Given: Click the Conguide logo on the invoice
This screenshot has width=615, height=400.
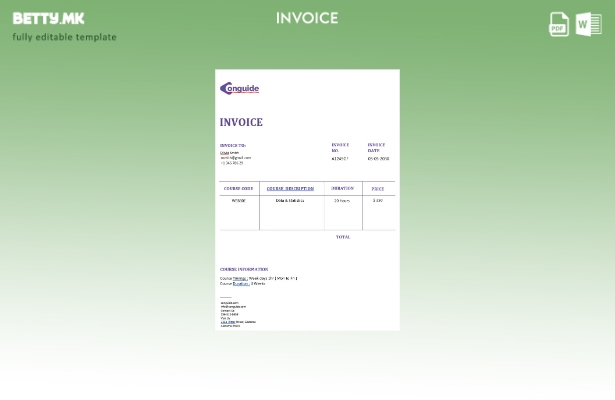Looking at the screenshot, I should coord(239,89).
